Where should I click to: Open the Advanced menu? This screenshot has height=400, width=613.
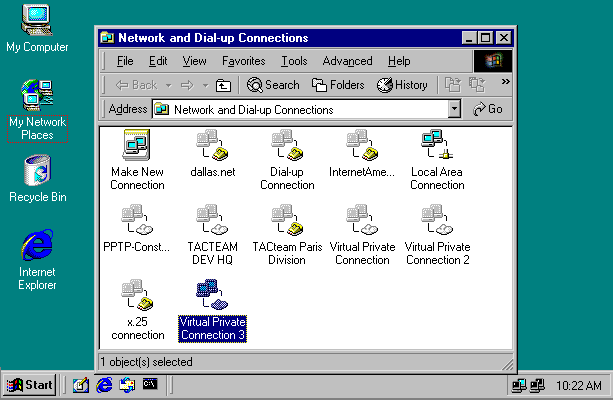(347, 61)
